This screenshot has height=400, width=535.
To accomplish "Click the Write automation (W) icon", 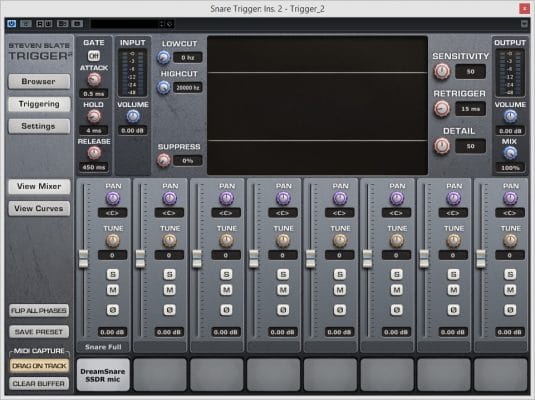I will pos(48,24).
